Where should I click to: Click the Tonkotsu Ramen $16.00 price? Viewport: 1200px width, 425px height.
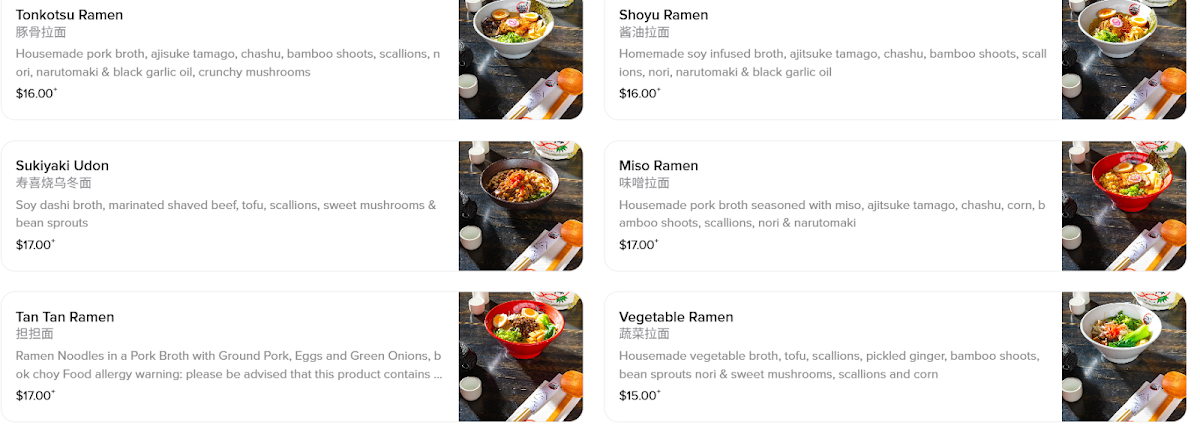[x=35, y=94]
